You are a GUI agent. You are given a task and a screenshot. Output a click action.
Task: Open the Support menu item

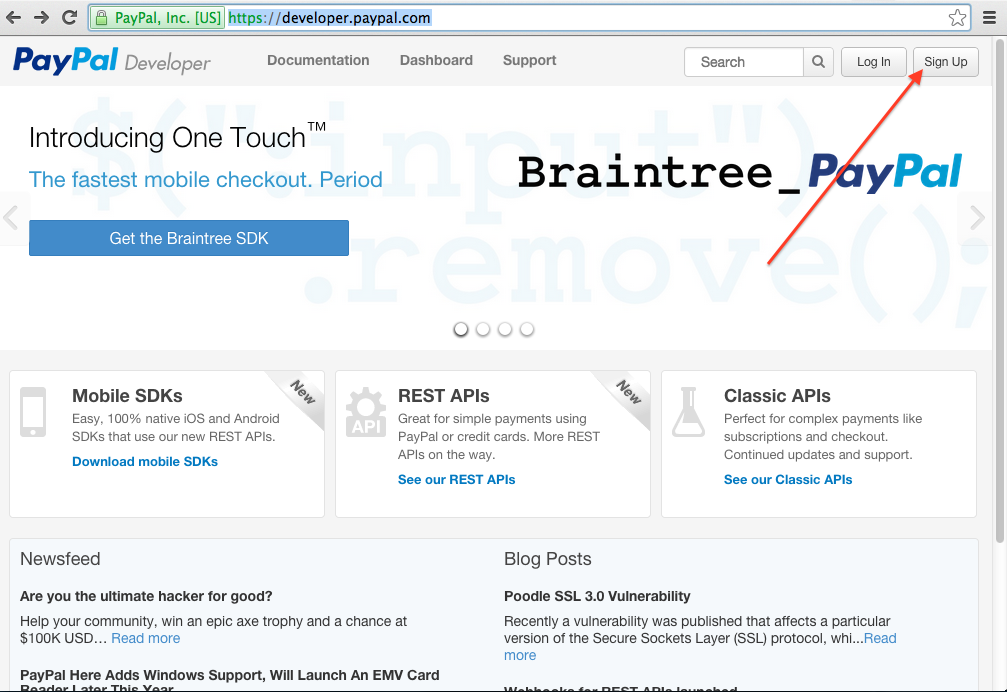point(529,60)
